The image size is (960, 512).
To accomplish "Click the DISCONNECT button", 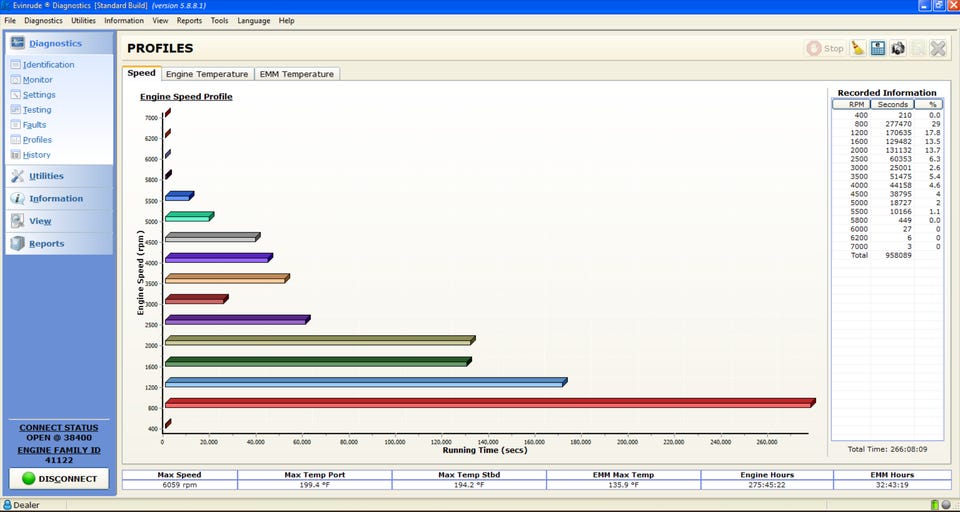I will [x=59, y=479].
